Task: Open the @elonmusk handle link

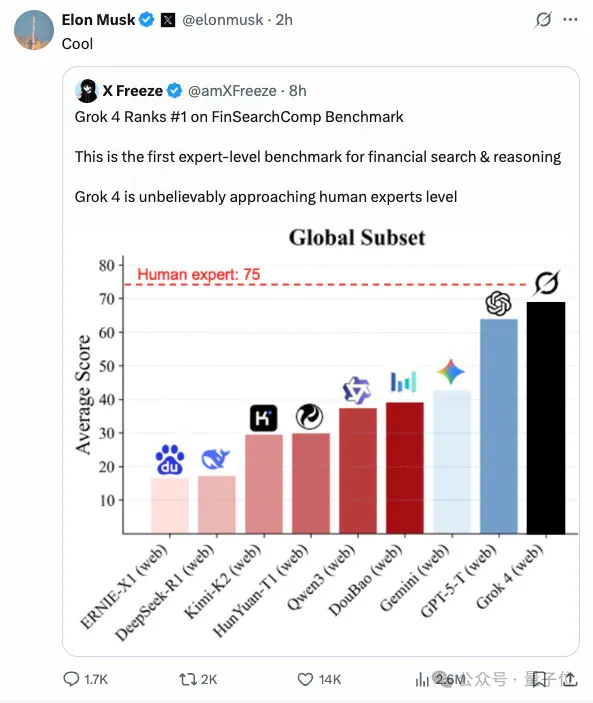Action: (x=222, y=20)
